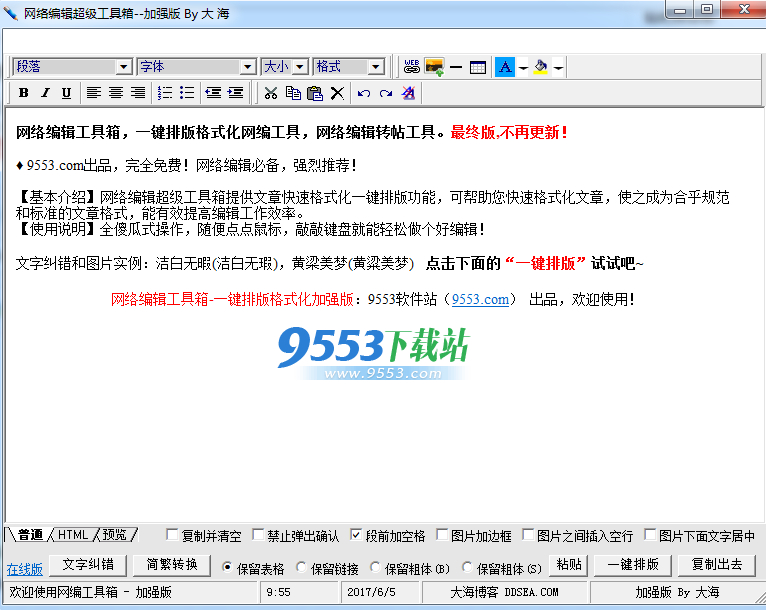
Task: Toggle italic formatting button
Action: coord(45,93)
